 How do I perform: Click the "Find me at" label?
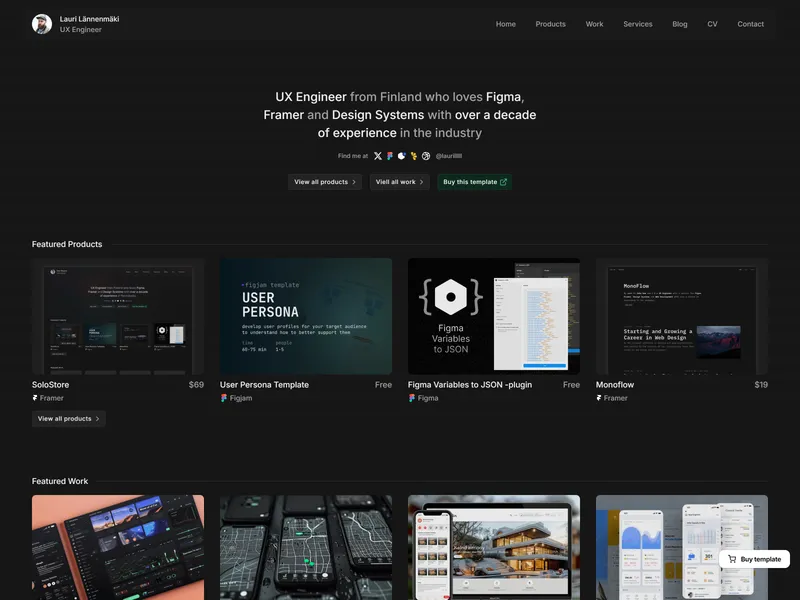coord(353,156)
